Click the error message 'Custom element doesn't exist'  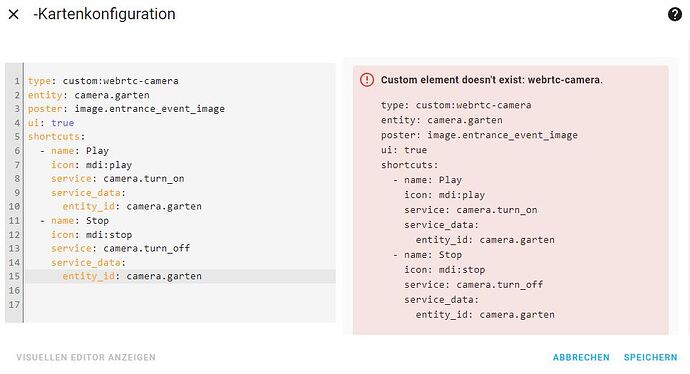[492, 80]
